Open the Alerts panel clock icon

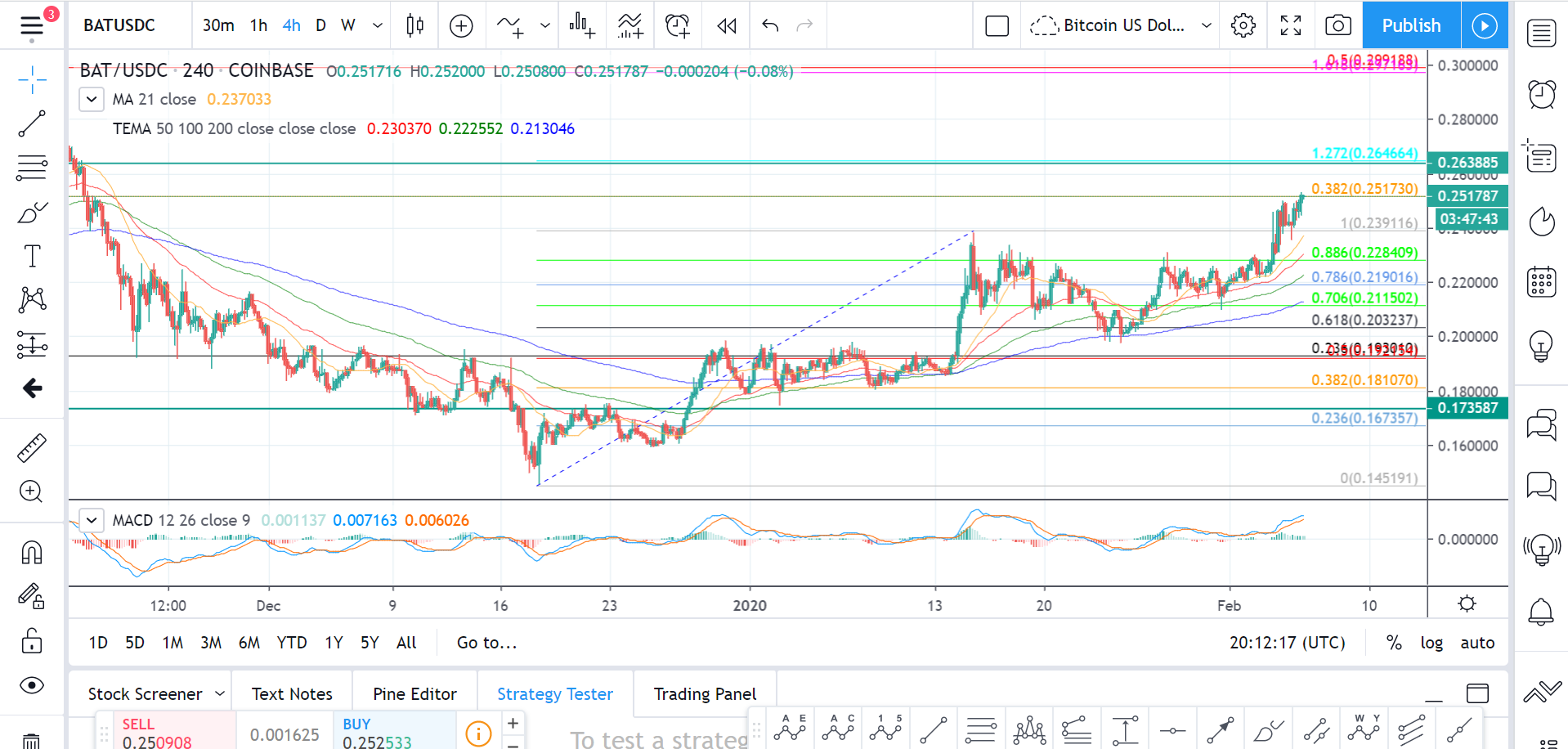(x=1540, y=93)
